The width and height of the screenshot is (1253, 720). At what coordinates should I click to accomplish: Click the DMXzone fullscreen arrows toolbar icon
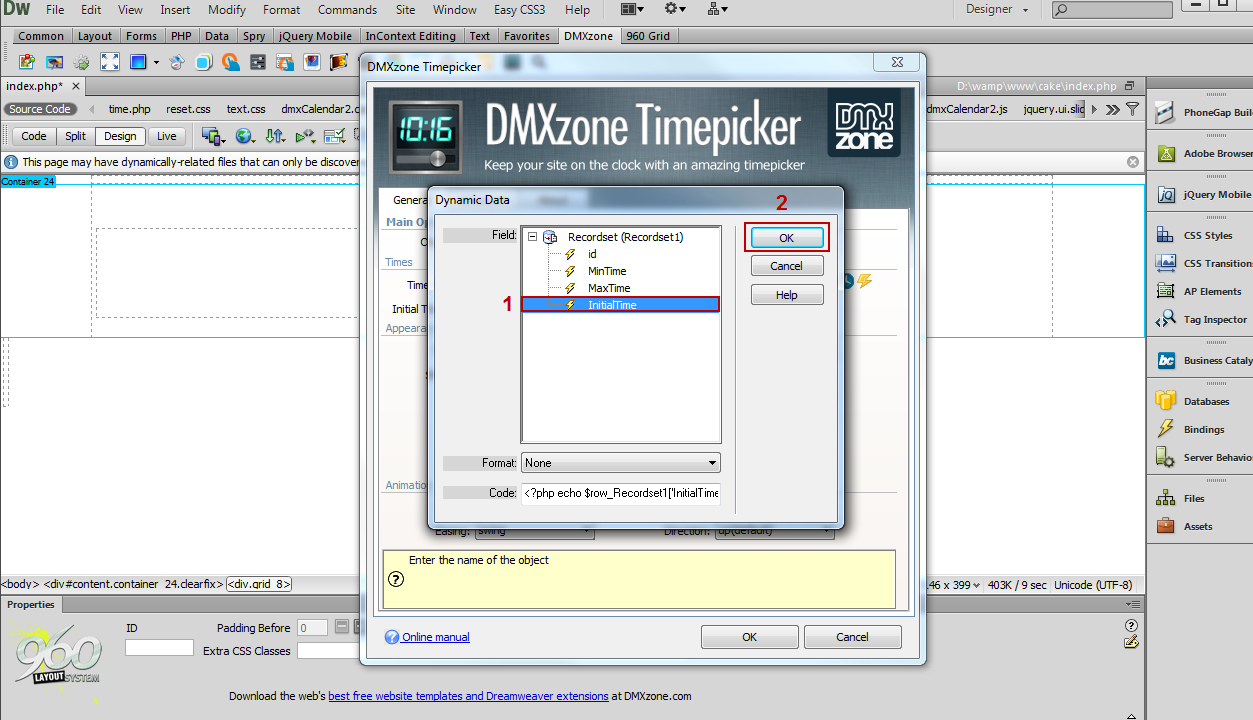coord(110,62)
